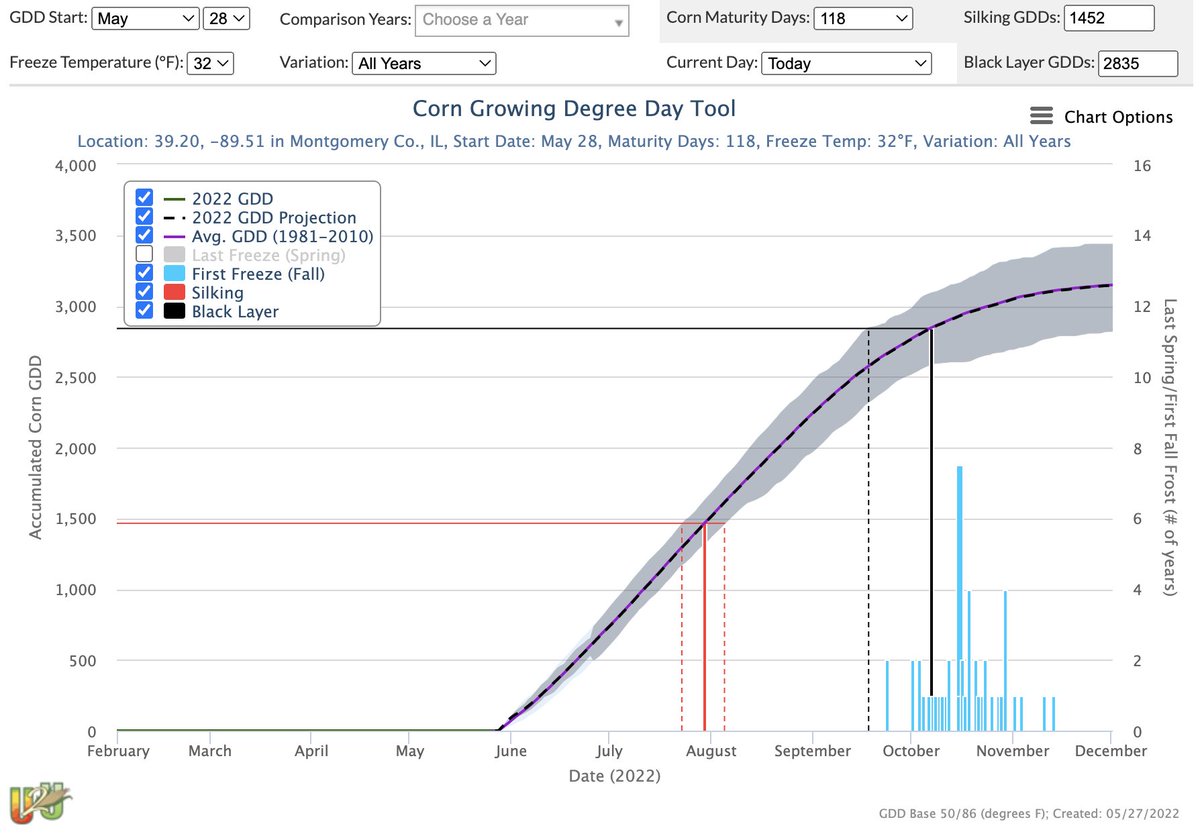Toggle the Black Layer legend checkbox
The image size is (1200, 836).
(144, 311)
